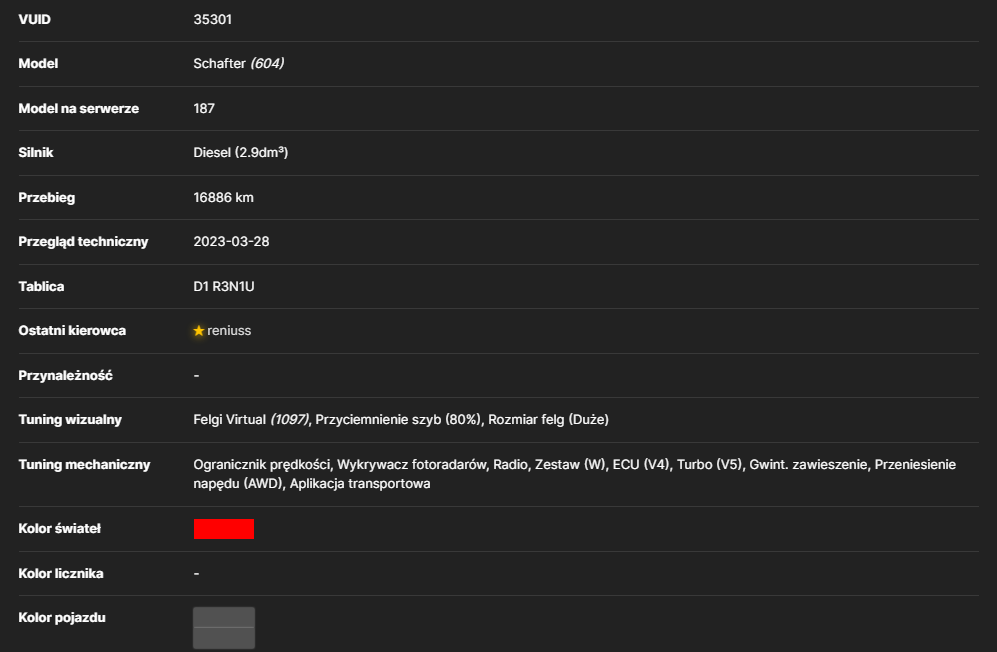Screen dimensions: 997x652
Task: Click the Model label
Action: coord(38,64)
